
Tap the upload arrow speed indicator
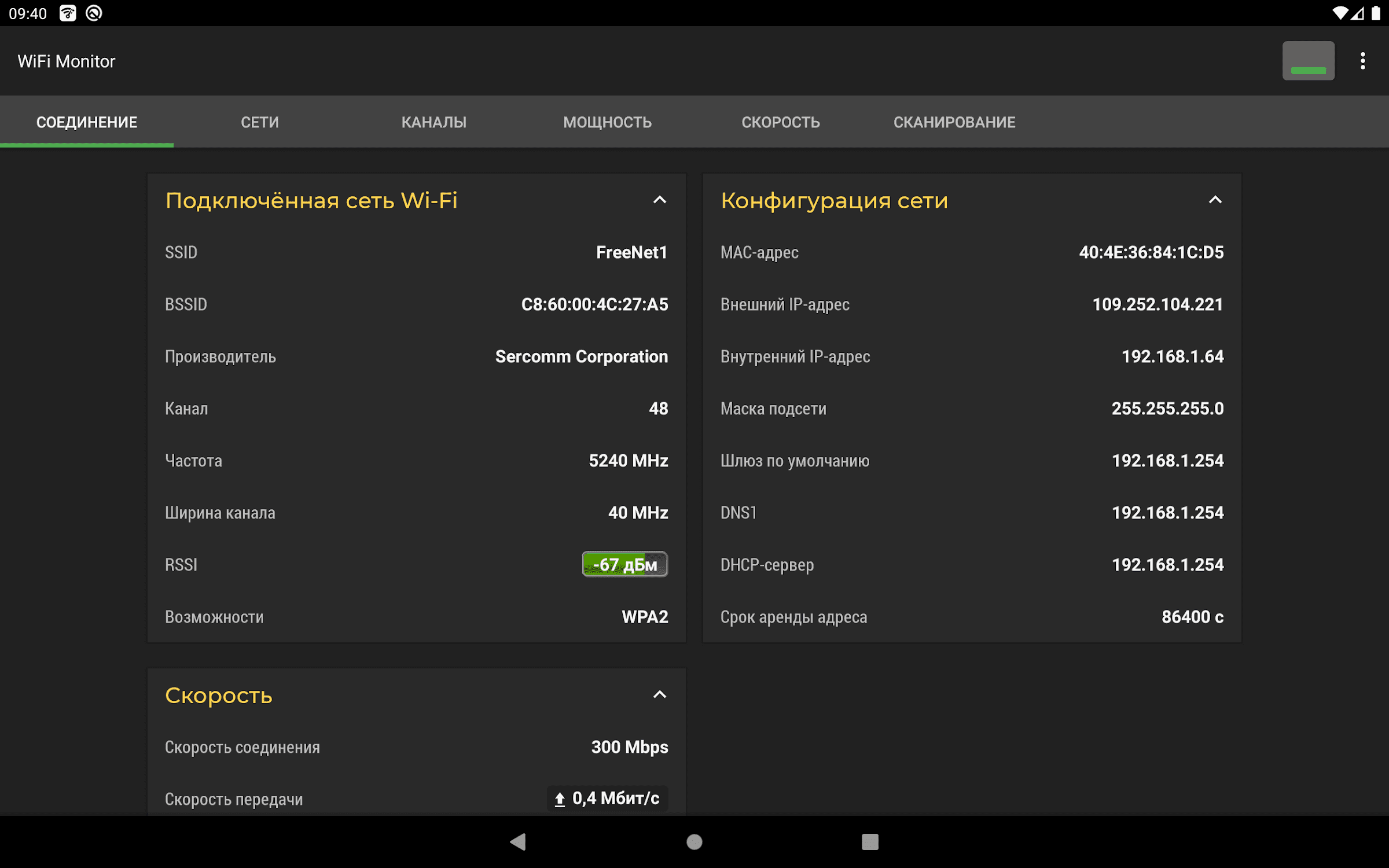click(560, 799)
